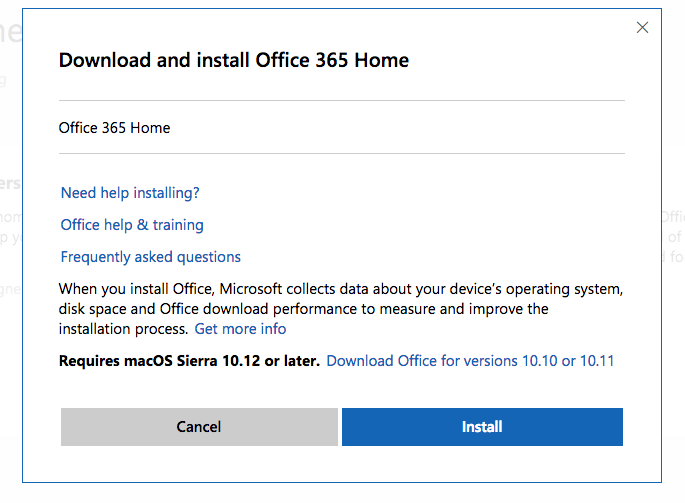Screen dimensions: 685x503
Task: Open the 'Need help installing?' link
Action: pyautogui.click(x=130, y=193)
